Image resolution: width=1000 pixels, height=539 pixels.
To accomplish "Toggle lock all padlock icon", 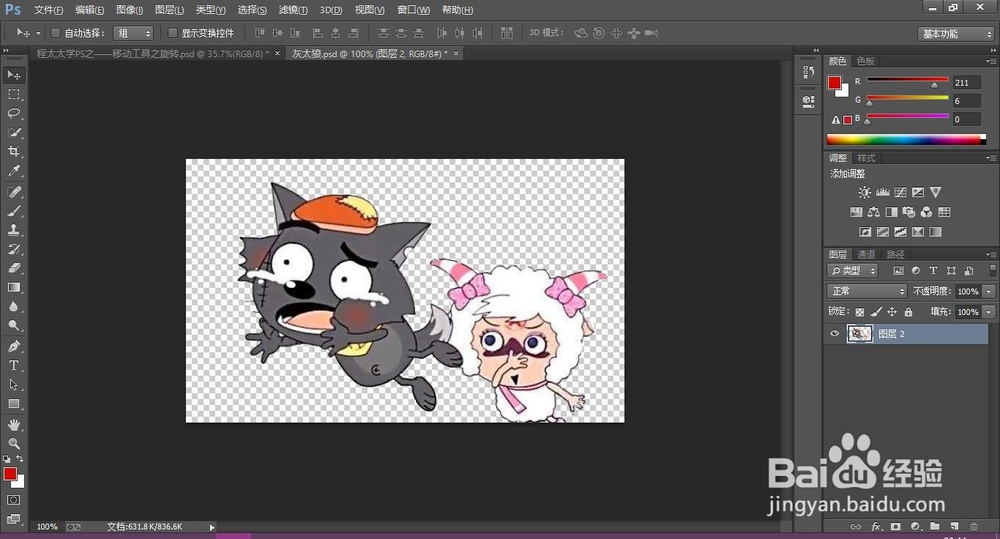I will (x=908, y=312).
